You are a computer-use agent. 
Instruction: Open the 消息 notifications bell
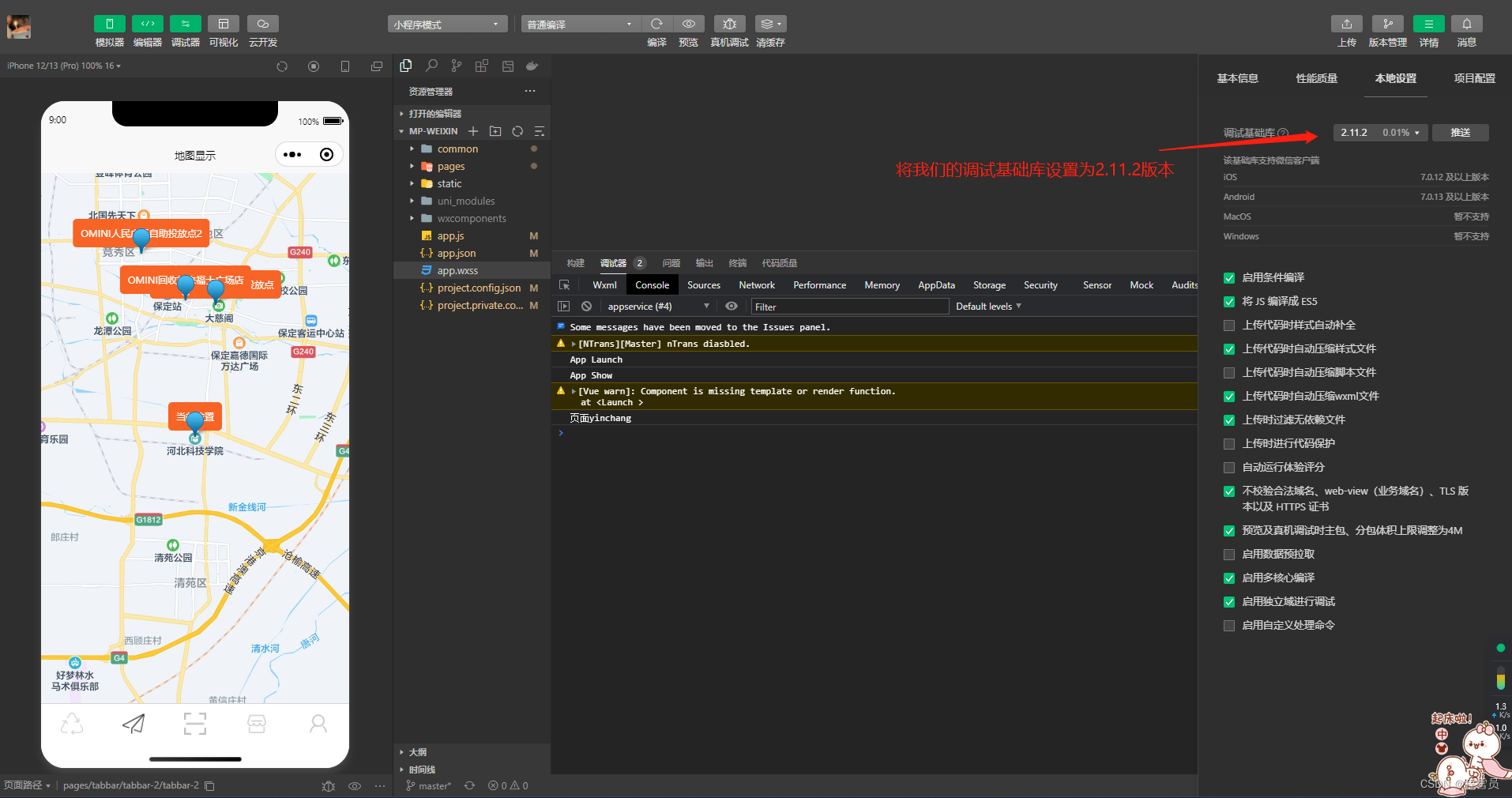pos(1467,24)
